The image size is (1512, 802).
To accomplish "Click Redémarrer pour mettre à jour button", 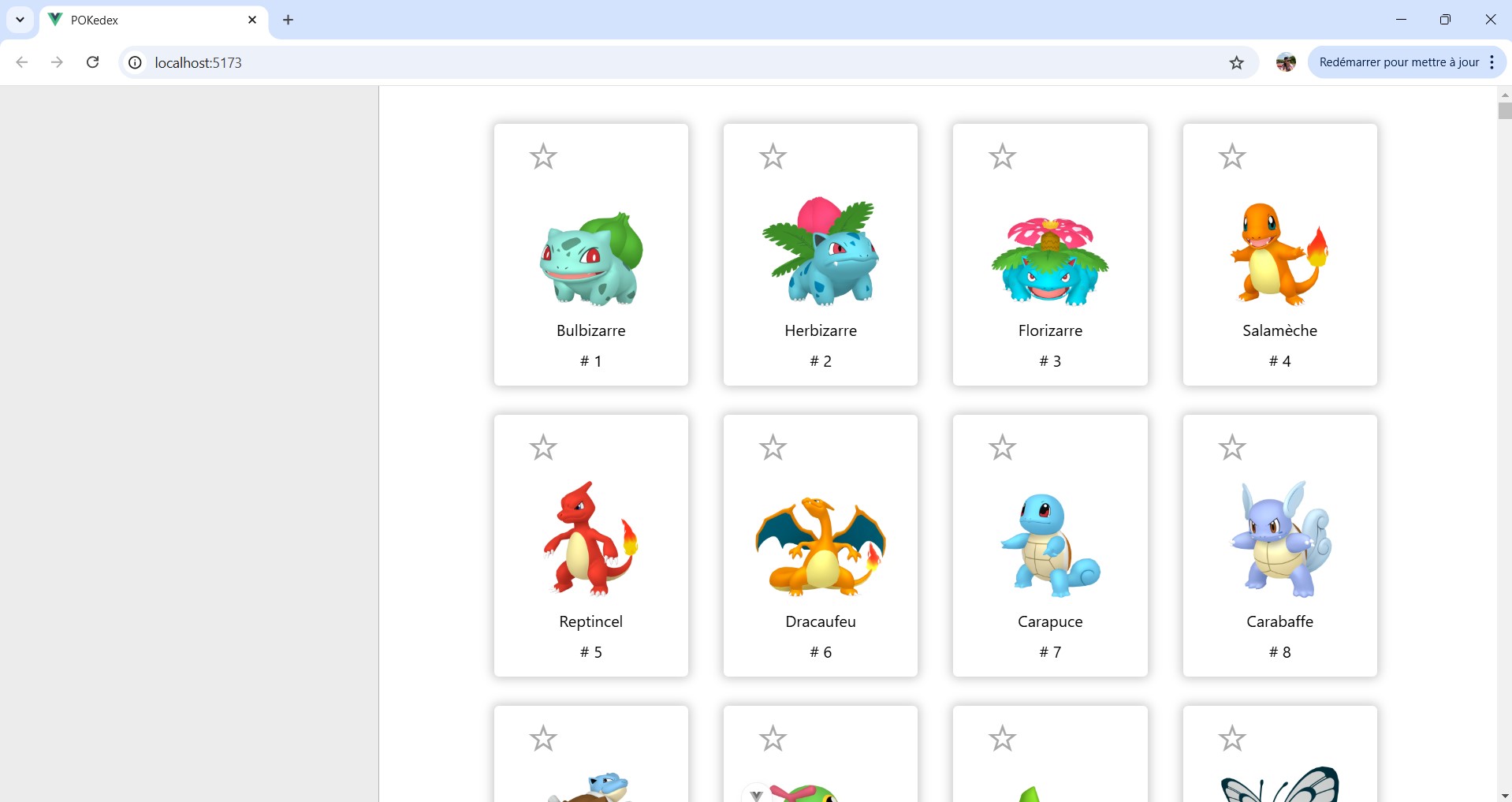I will point(1398,62).
